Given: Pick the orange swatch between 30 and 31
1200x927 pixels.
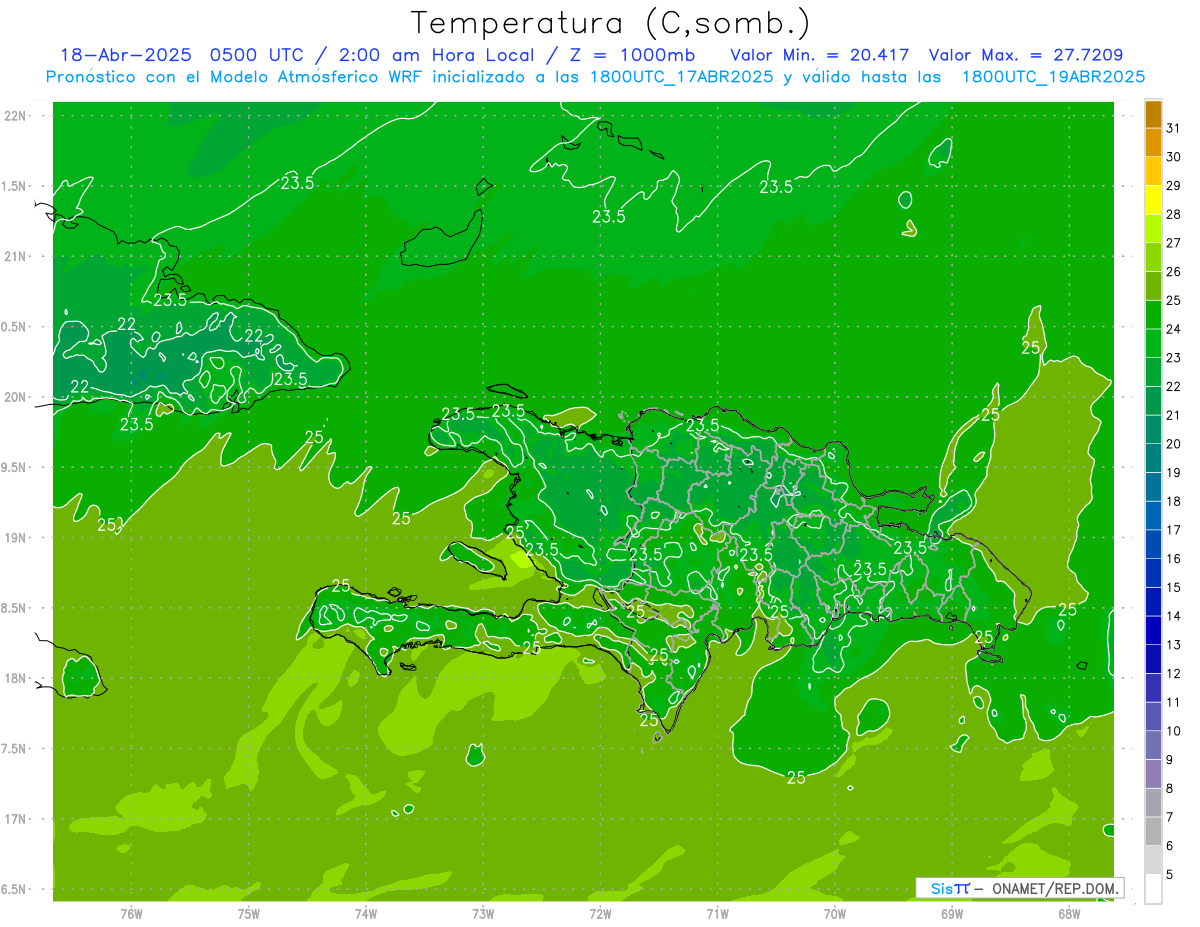Looking at the screenshot, I should (x=1153, y=142).
